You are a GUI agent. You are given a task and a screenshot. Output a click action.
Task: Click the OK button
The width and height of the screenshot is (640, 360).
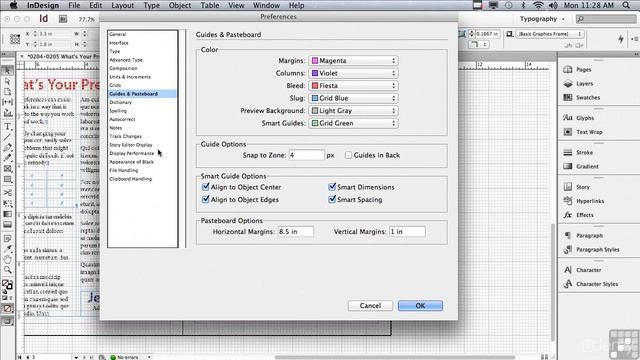[x=420, y=306]
